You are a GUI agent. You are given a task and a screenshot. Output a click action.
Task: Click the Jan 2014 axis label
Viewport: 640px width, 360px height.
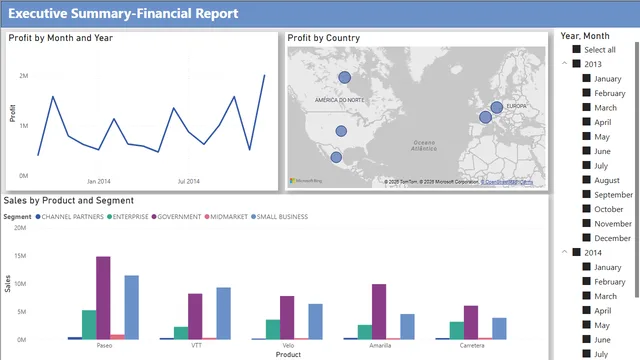(98, 181)
